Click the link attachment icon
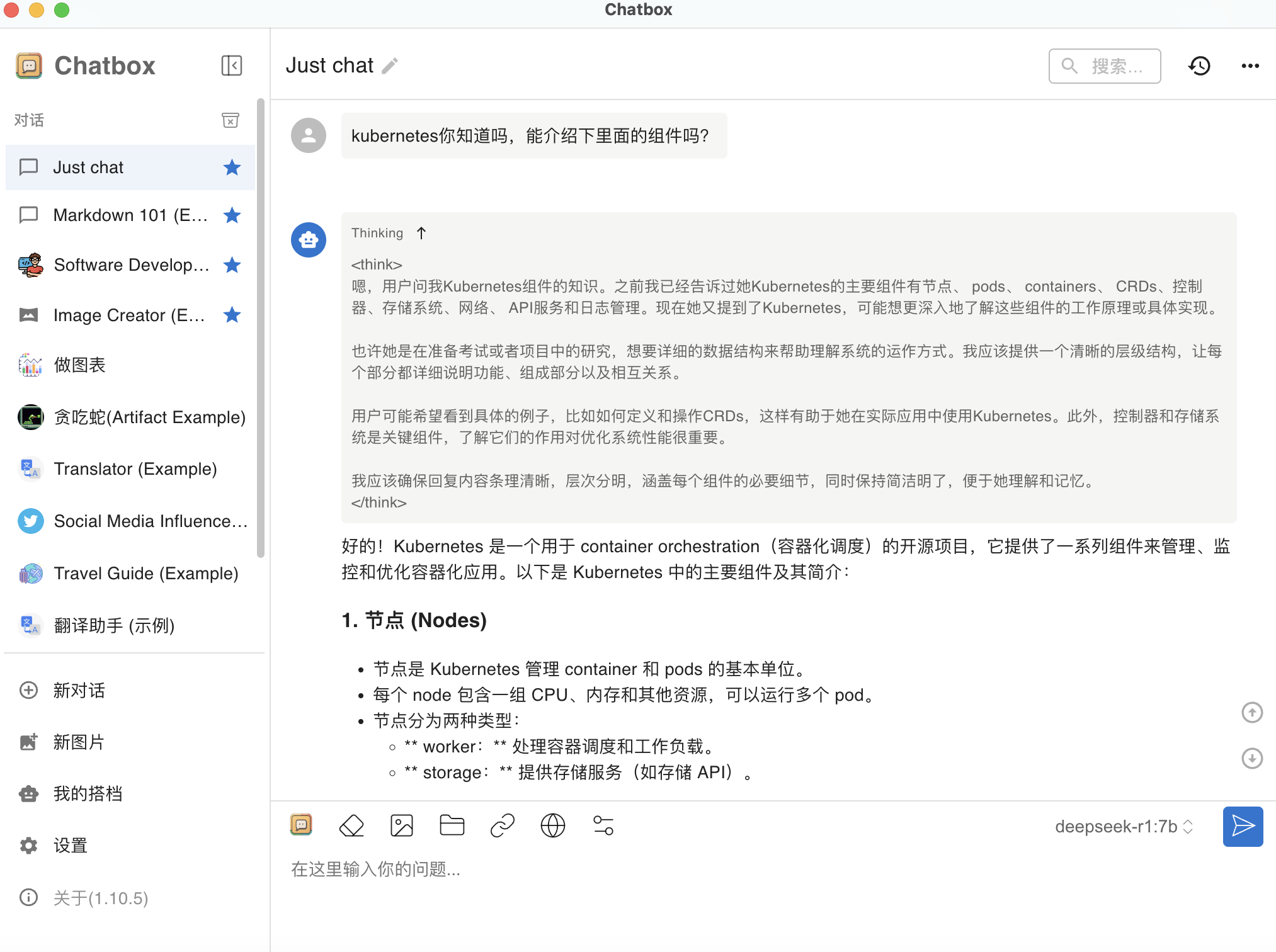 (x=502, y=825)
